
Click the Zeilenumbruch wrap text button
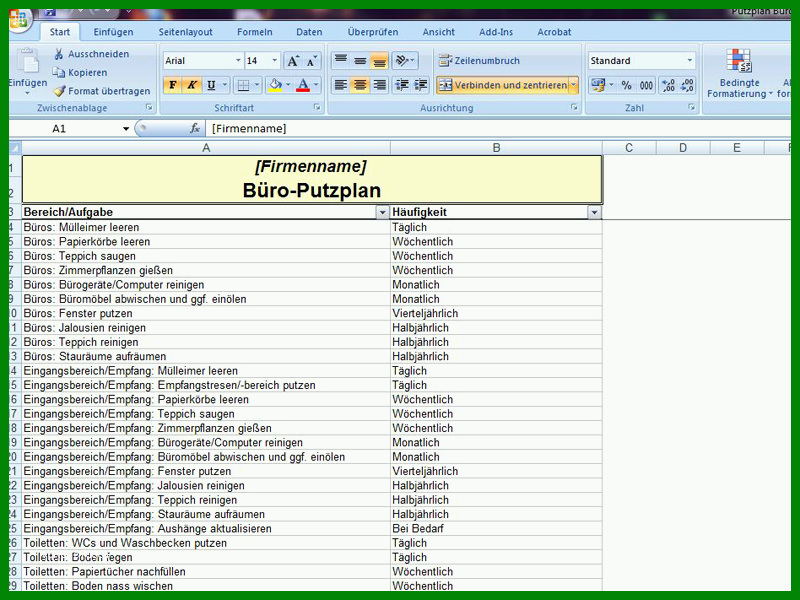point(479,61)
